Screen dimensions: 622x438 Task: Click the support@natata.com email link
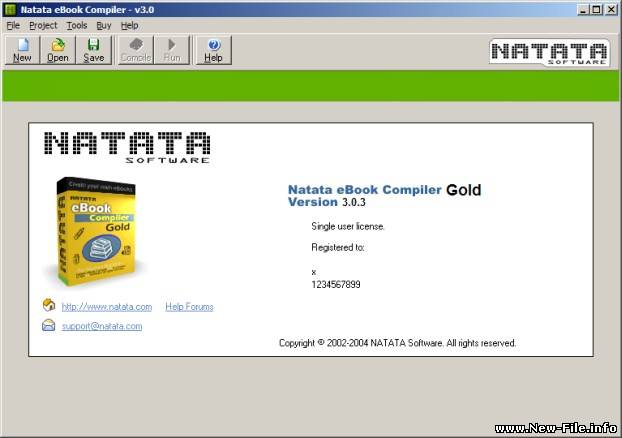(102, 326)
